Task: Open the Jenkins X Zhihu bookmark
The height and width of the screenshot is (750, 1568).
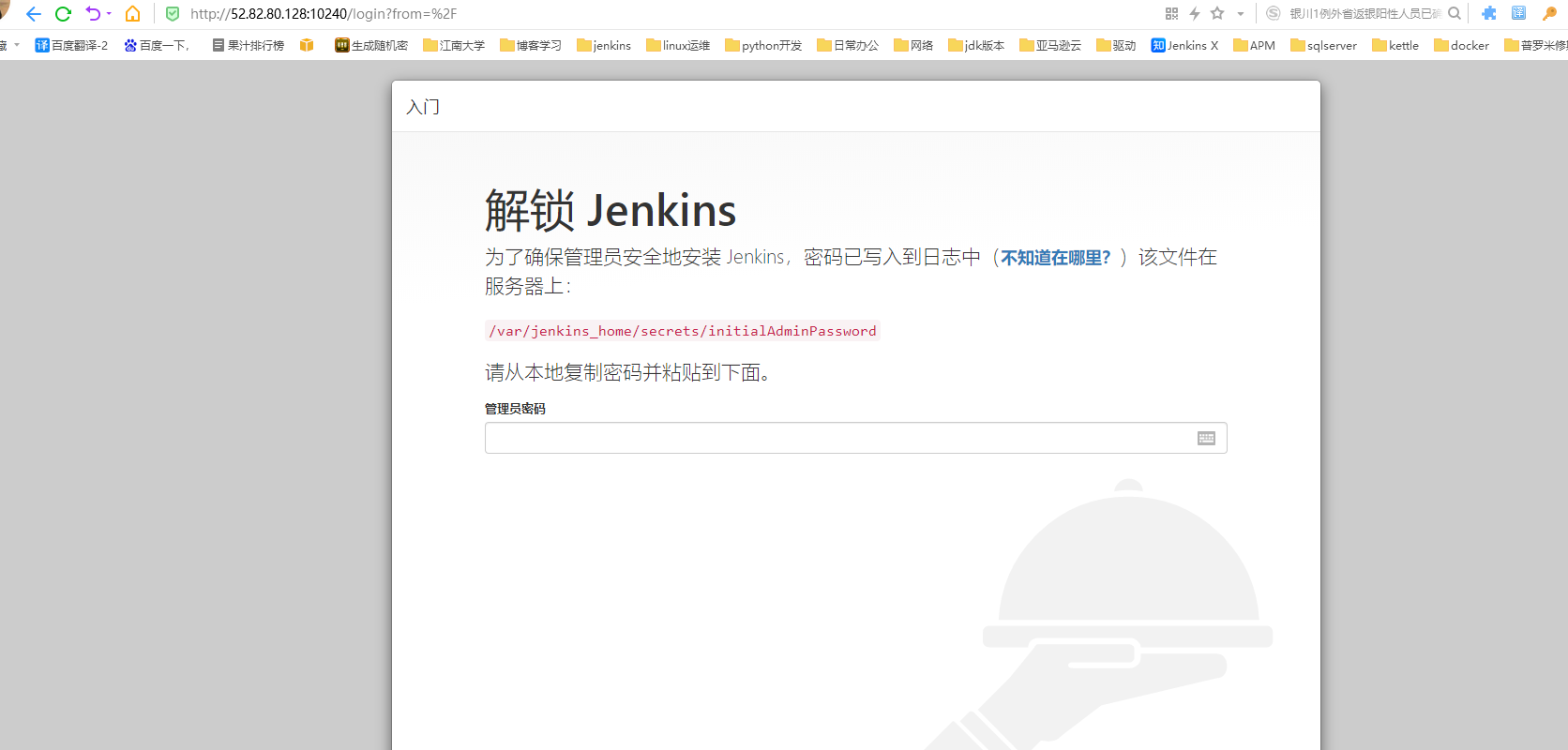Action: click(x=1185, y=45)
